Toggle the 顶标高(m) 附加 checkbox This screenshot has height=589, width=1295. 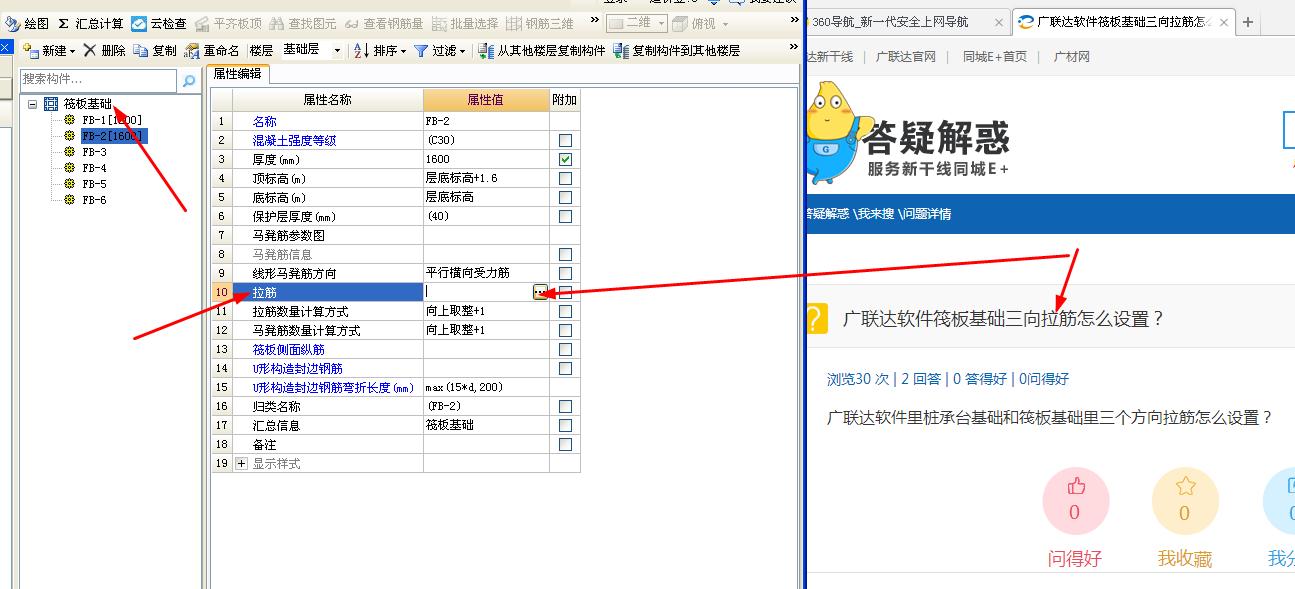click(x=565, y=178)
